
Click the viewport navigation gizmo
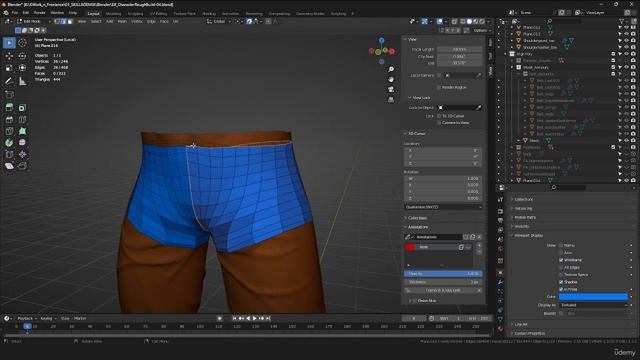coord(382,51)
